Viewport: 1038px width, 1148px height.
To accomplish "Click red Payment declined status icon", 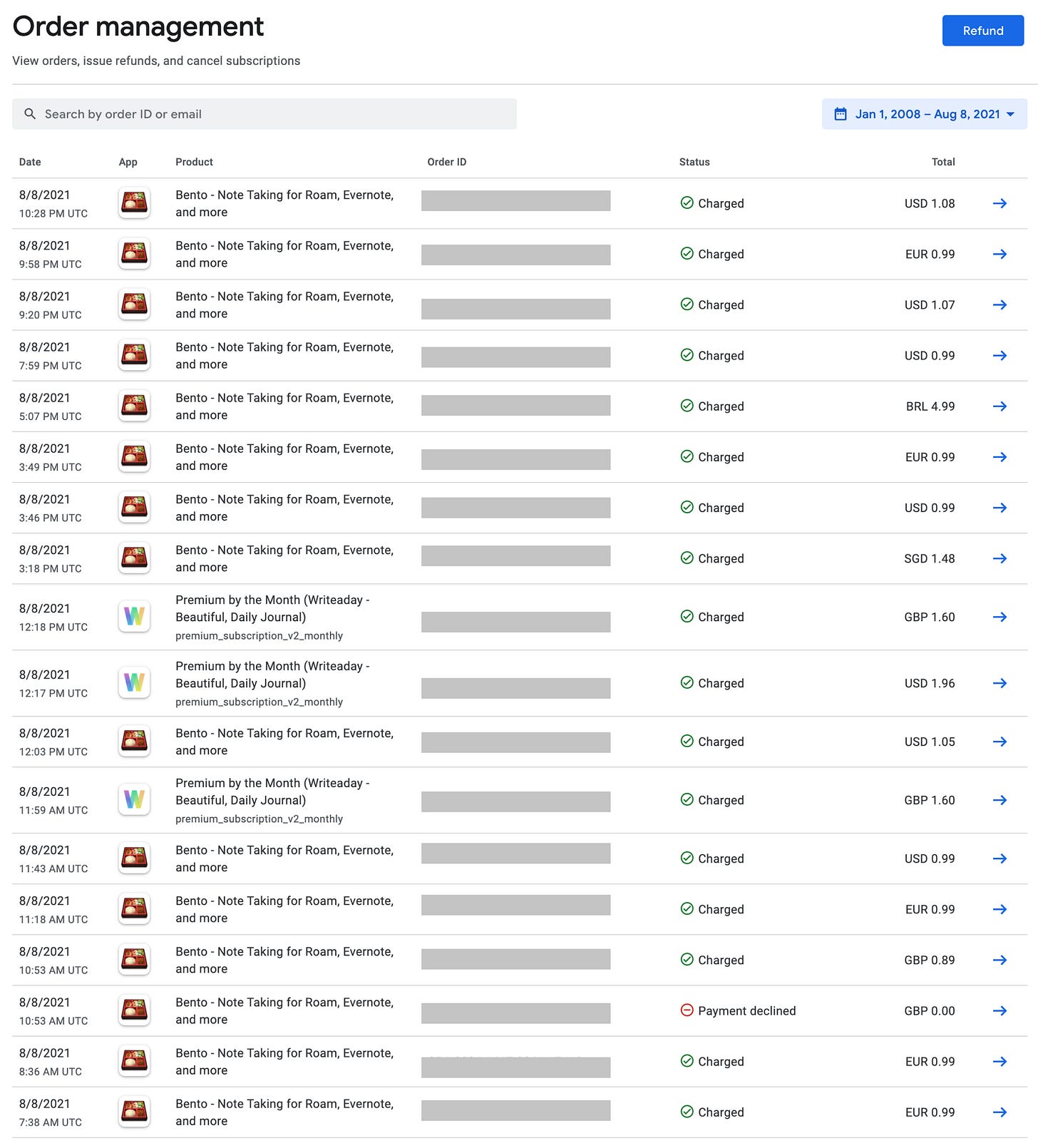I will (x=687, y=1010).
